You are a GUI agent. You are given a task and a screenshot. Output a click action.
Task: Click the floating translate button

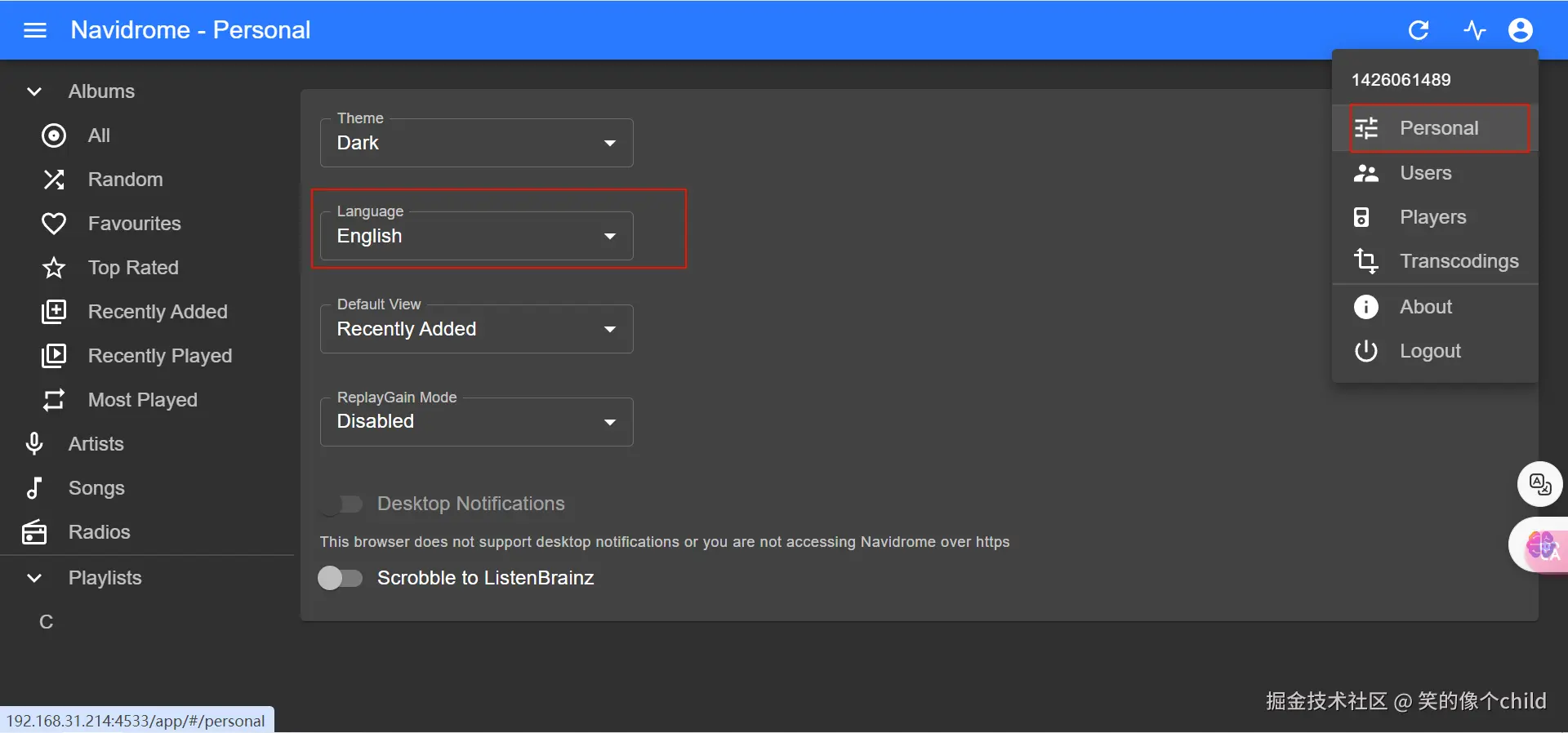(1540, 484)
